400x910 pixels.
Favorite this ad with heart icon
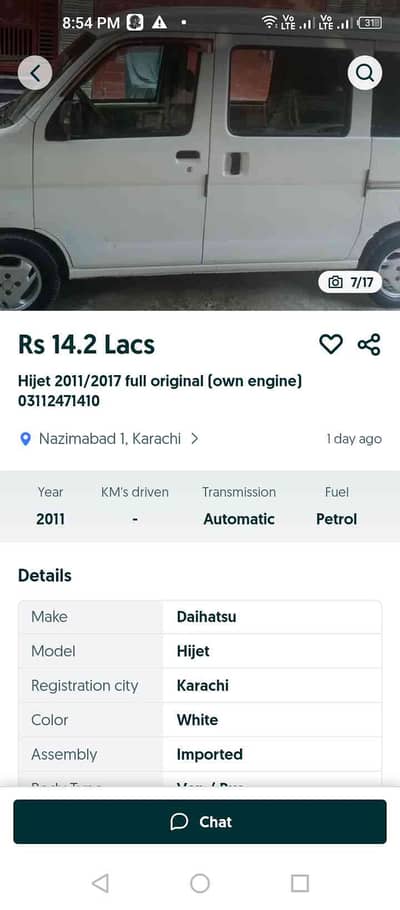[x=331, y=344]
